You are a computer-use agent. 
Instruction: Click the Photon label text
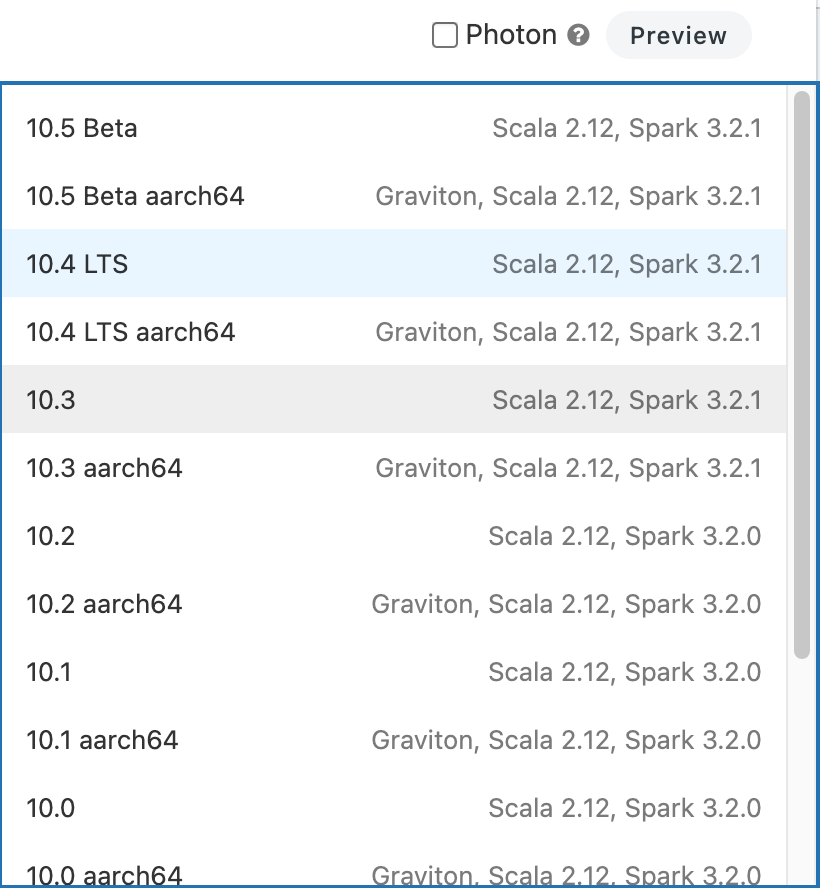(510, 34)
